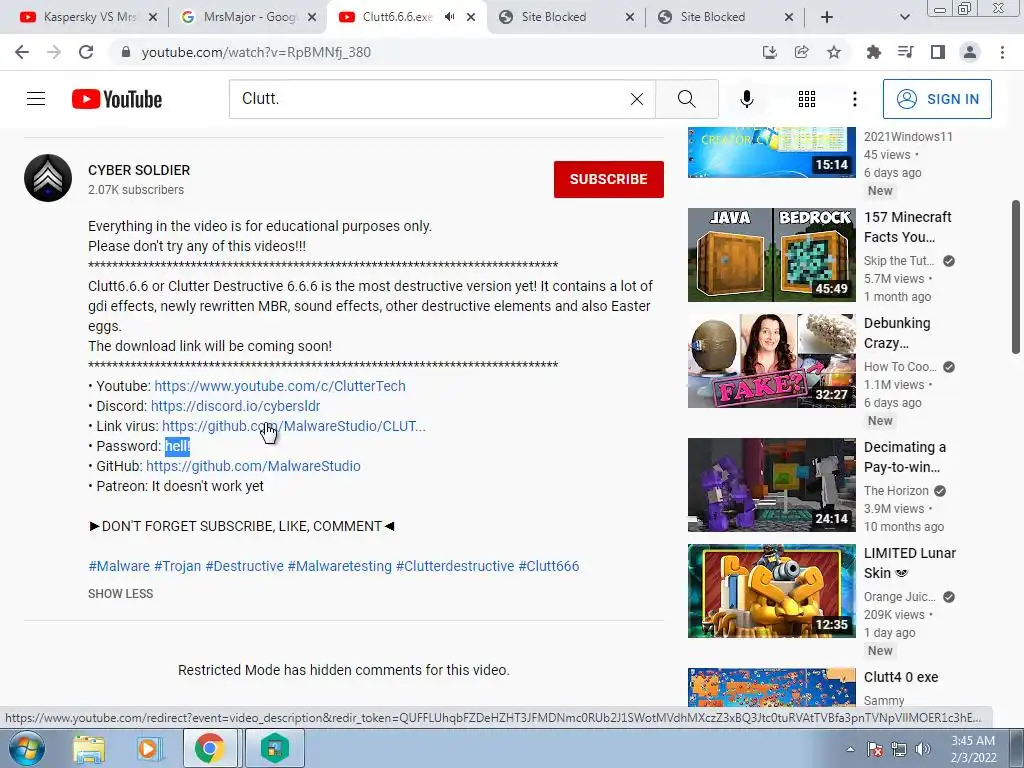Mute the Clutt6.6.6.exe tab audio
Screen dimensions: 1024x768
(x=449, y=17)
